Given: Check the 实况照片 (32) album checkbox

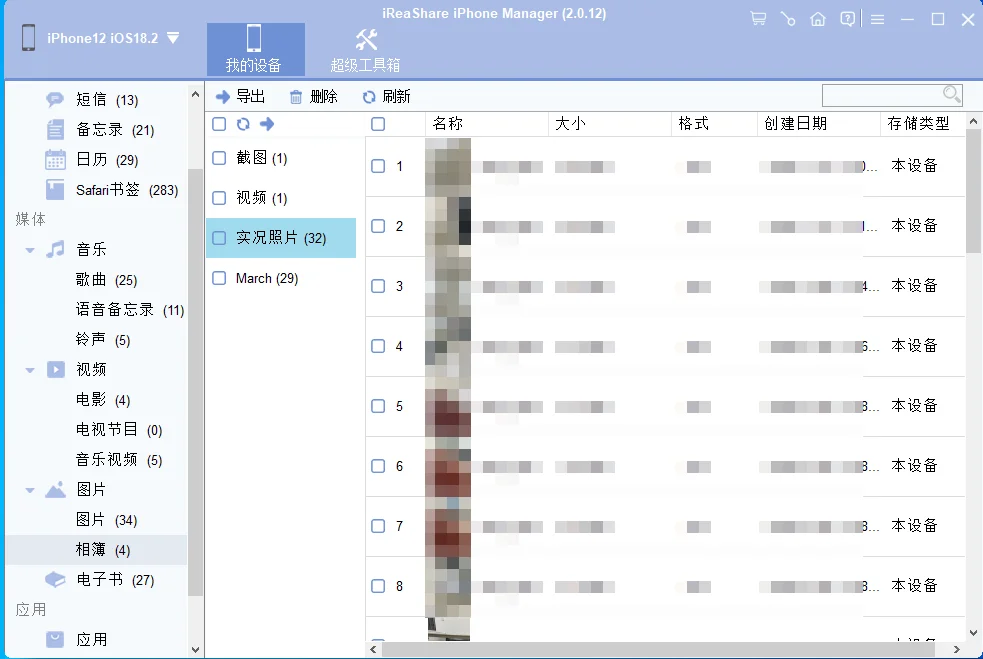Looking at the screenshot, I should click(x=218, y=238).
